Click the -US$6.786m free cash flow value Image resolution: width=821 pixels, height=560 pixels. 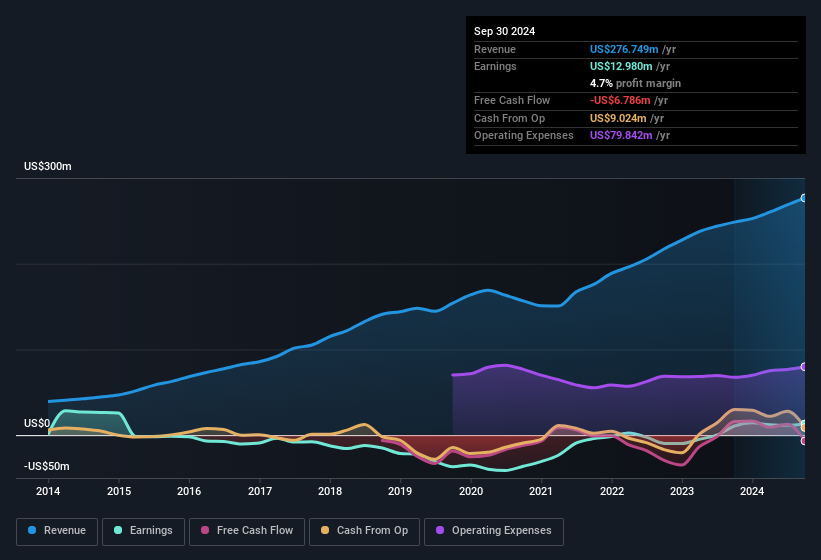coord(620,100)
